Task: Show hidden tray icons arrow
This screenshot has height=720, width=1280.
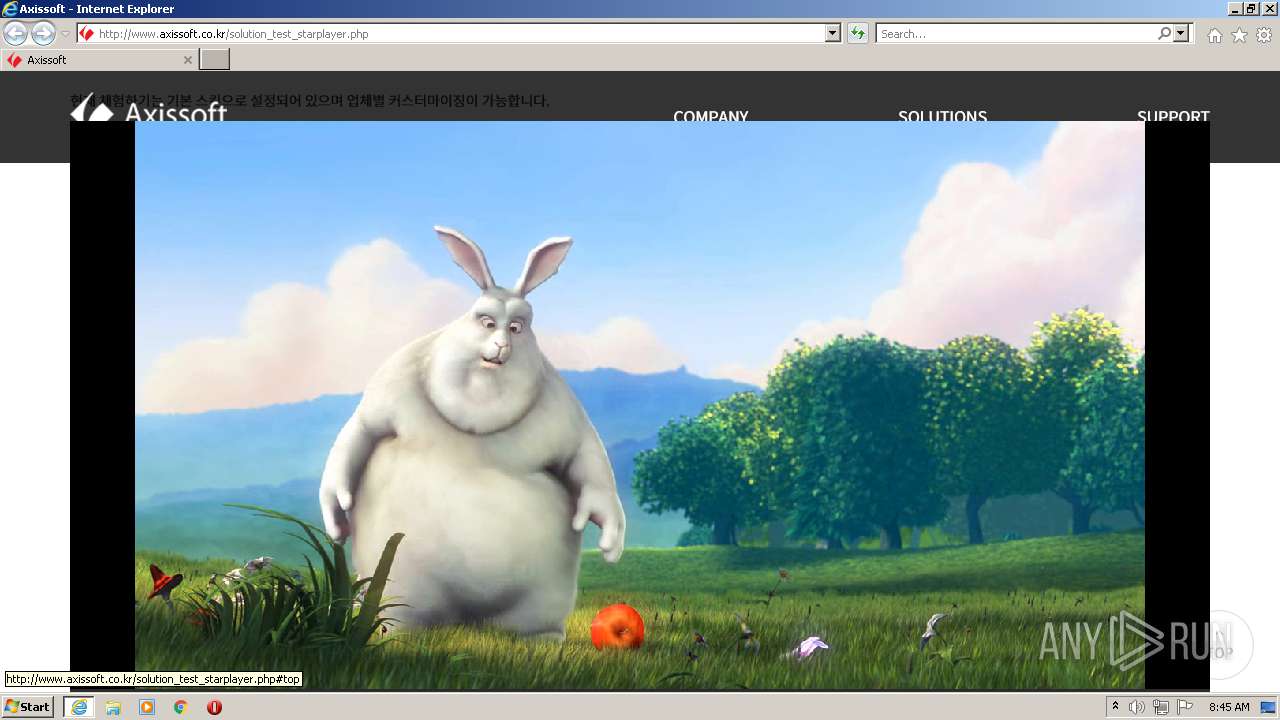Action: [1116, 707]
